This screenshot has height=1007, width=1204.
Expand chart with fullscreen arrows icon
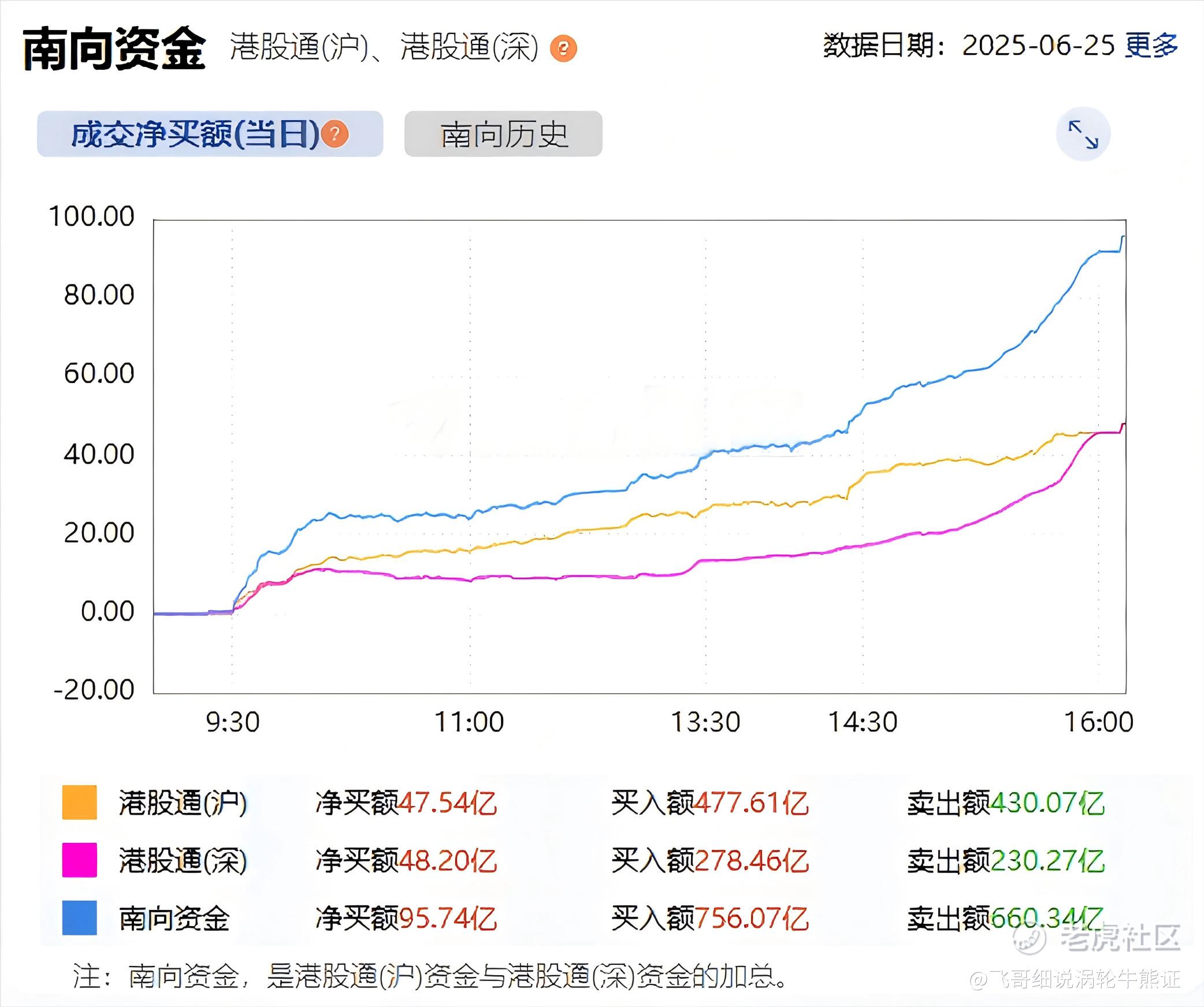click(x=1083, y=134)
